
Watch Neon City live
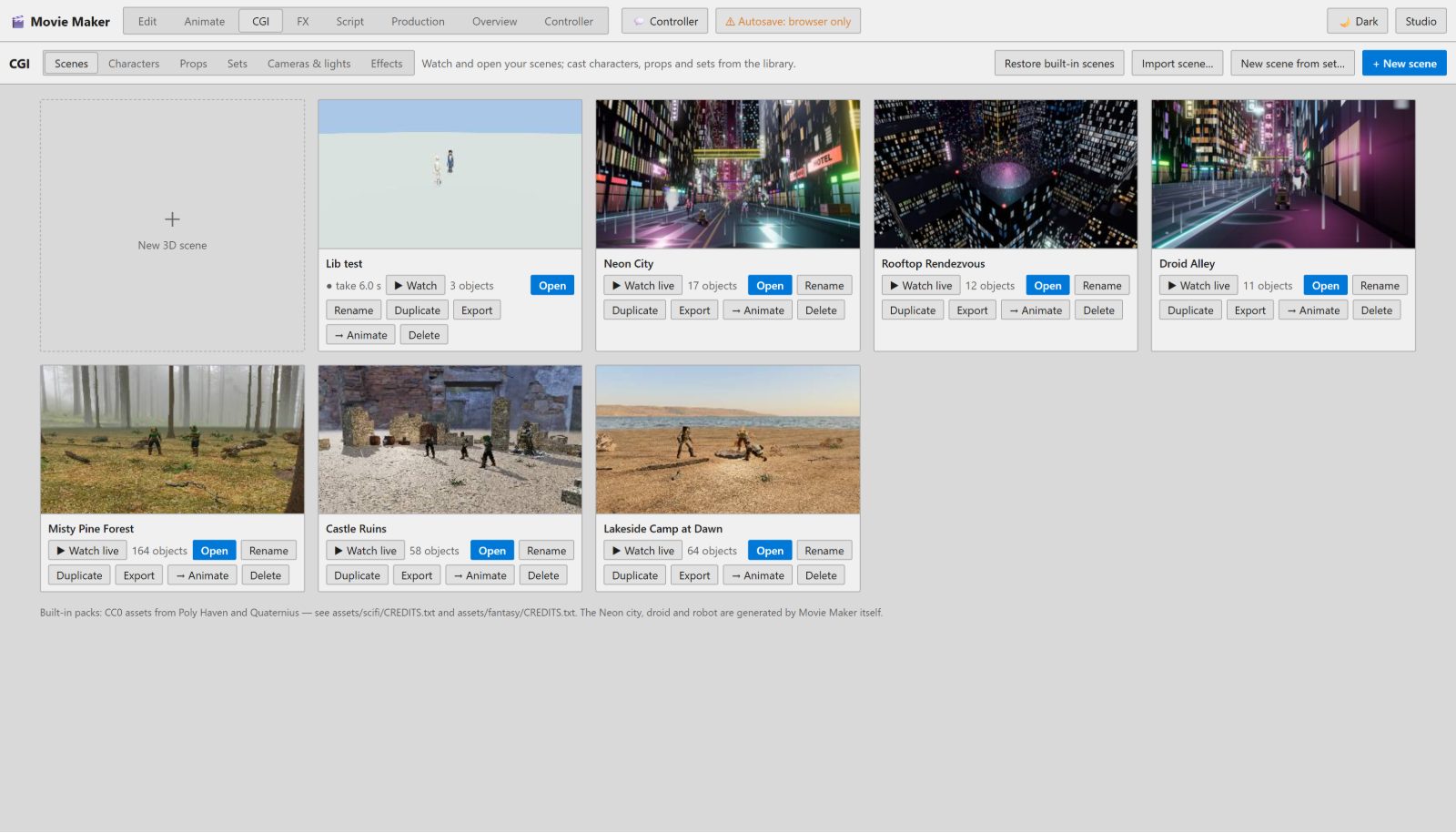(642, 286)
